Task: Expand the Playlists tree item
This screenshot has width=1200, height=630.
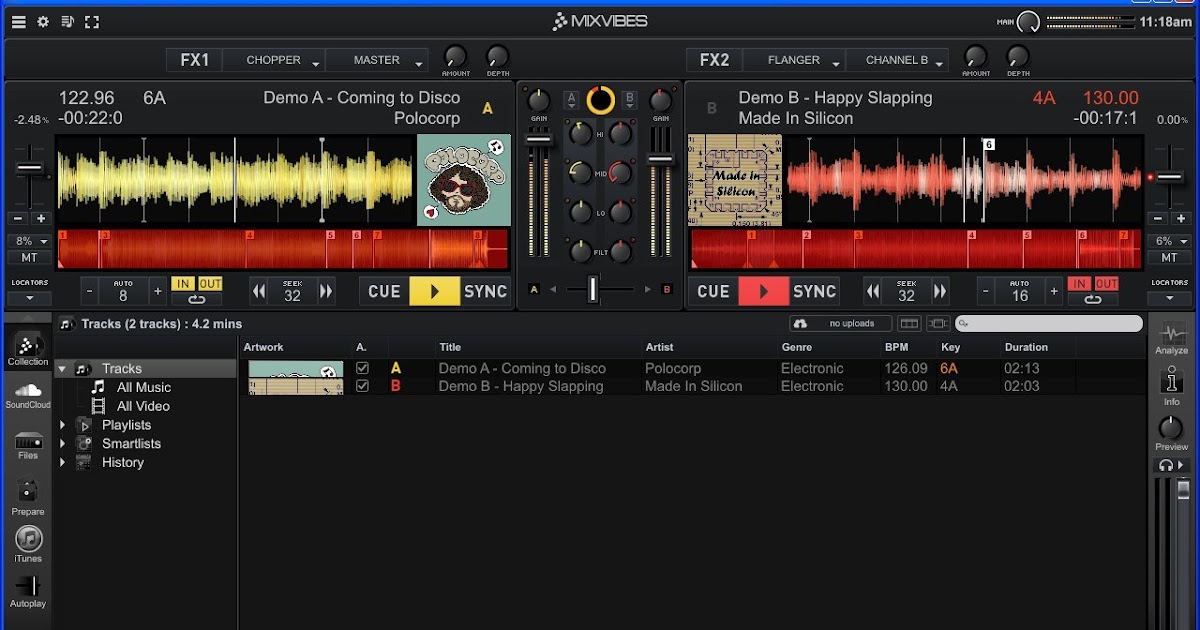Action: (63, 424)
